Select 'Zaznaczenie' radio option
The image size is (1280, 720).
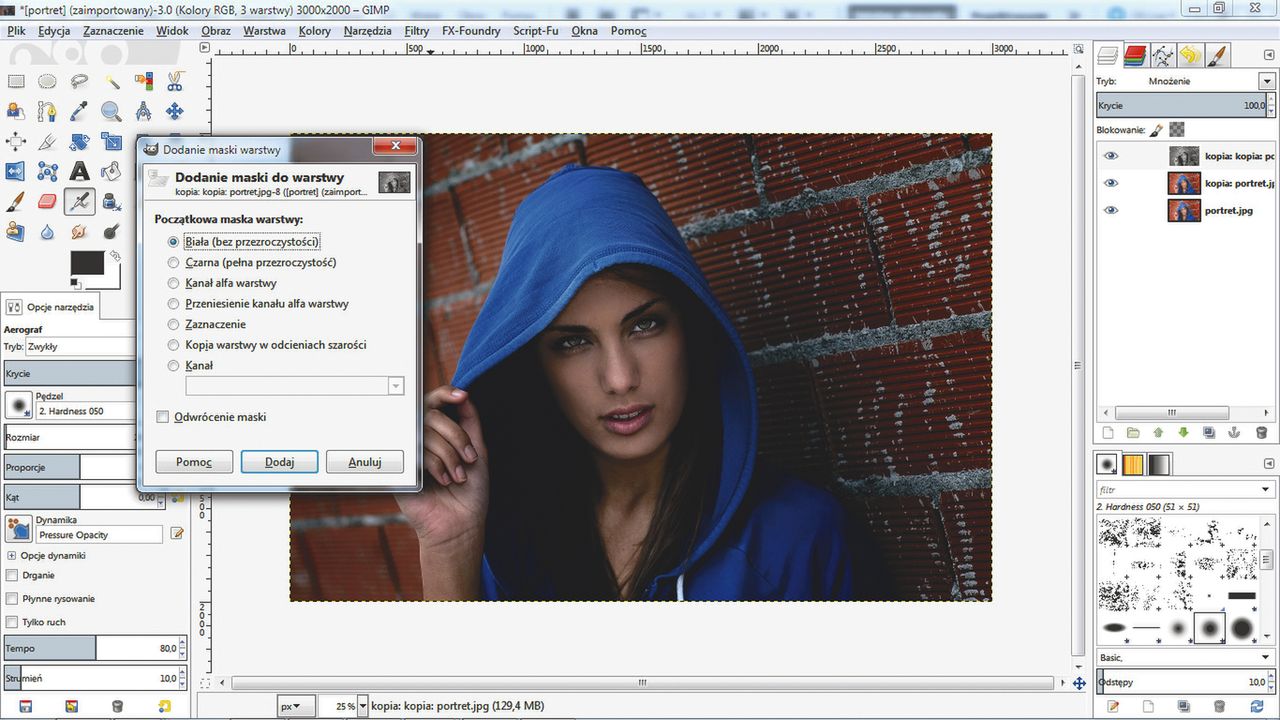[174, 324]
